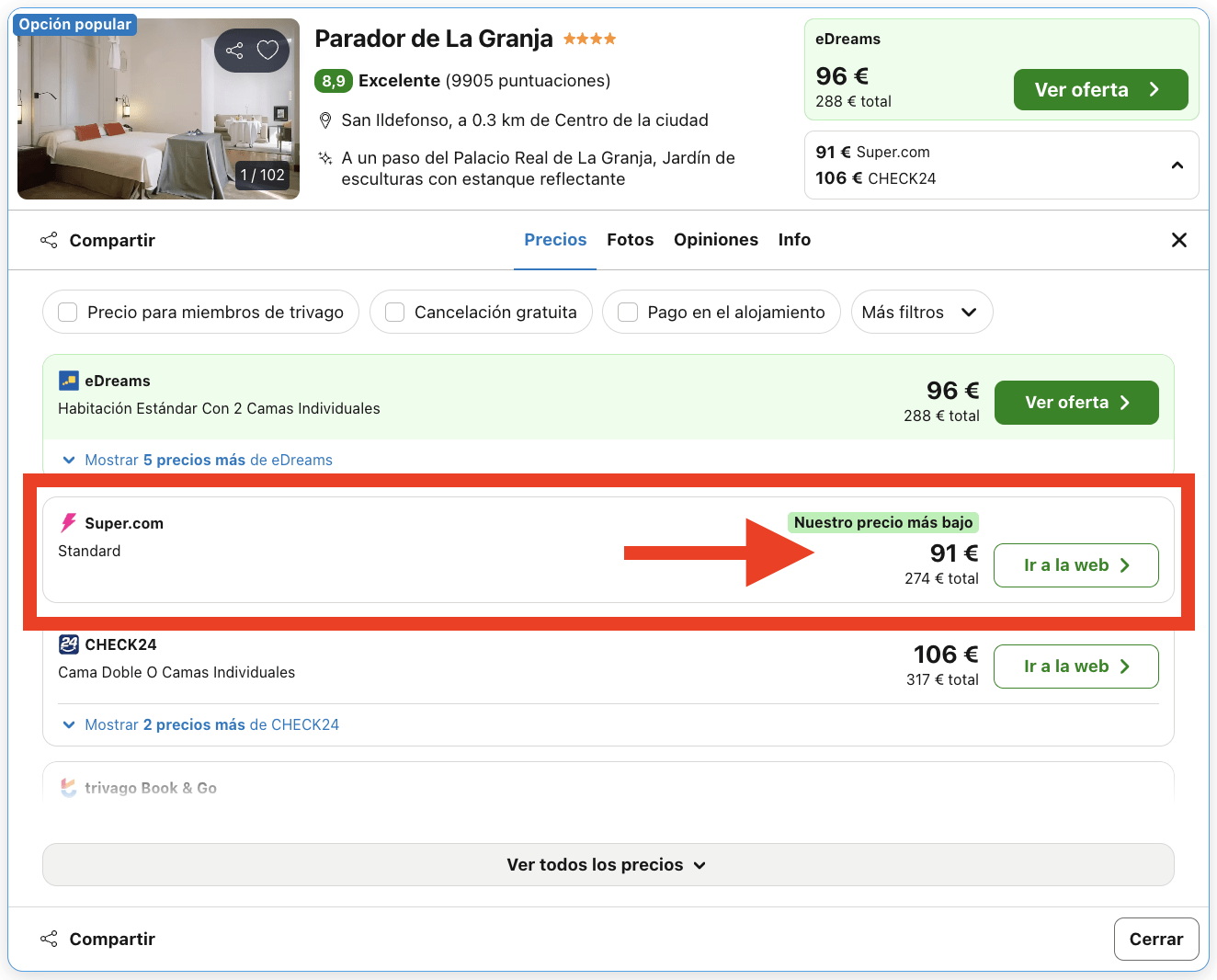Click the landmark icon near Palacio Real text

pyautogui.click(x=325, y=158)
